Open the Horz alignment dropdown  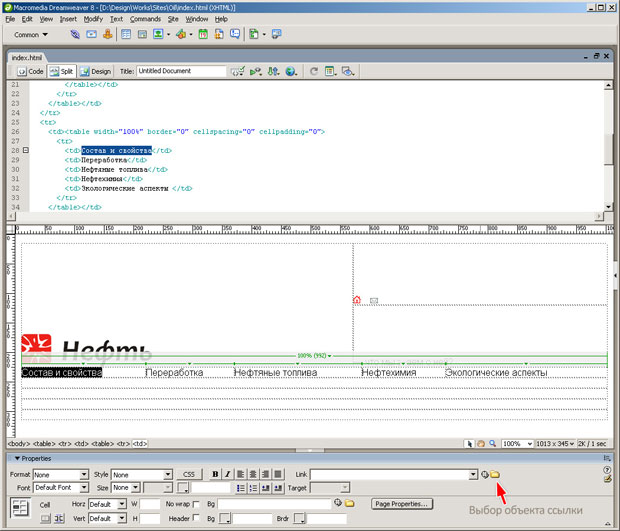tap(106, 504)
